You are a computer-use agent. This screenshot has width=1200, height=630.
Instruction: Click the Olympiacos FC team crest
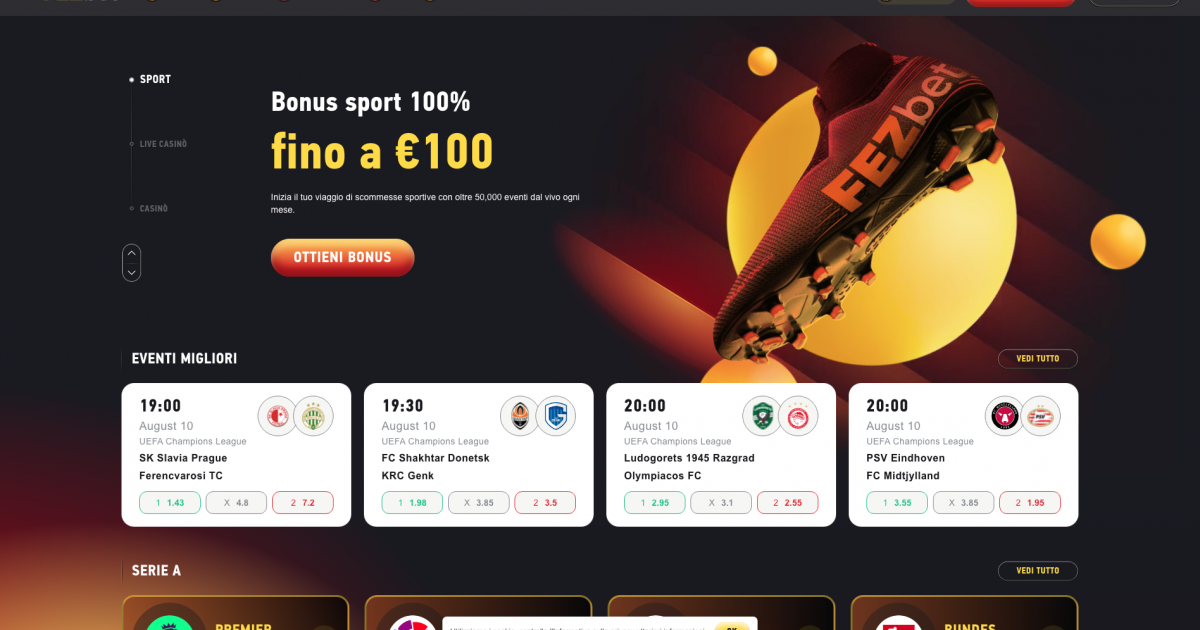tap(798, 416)
